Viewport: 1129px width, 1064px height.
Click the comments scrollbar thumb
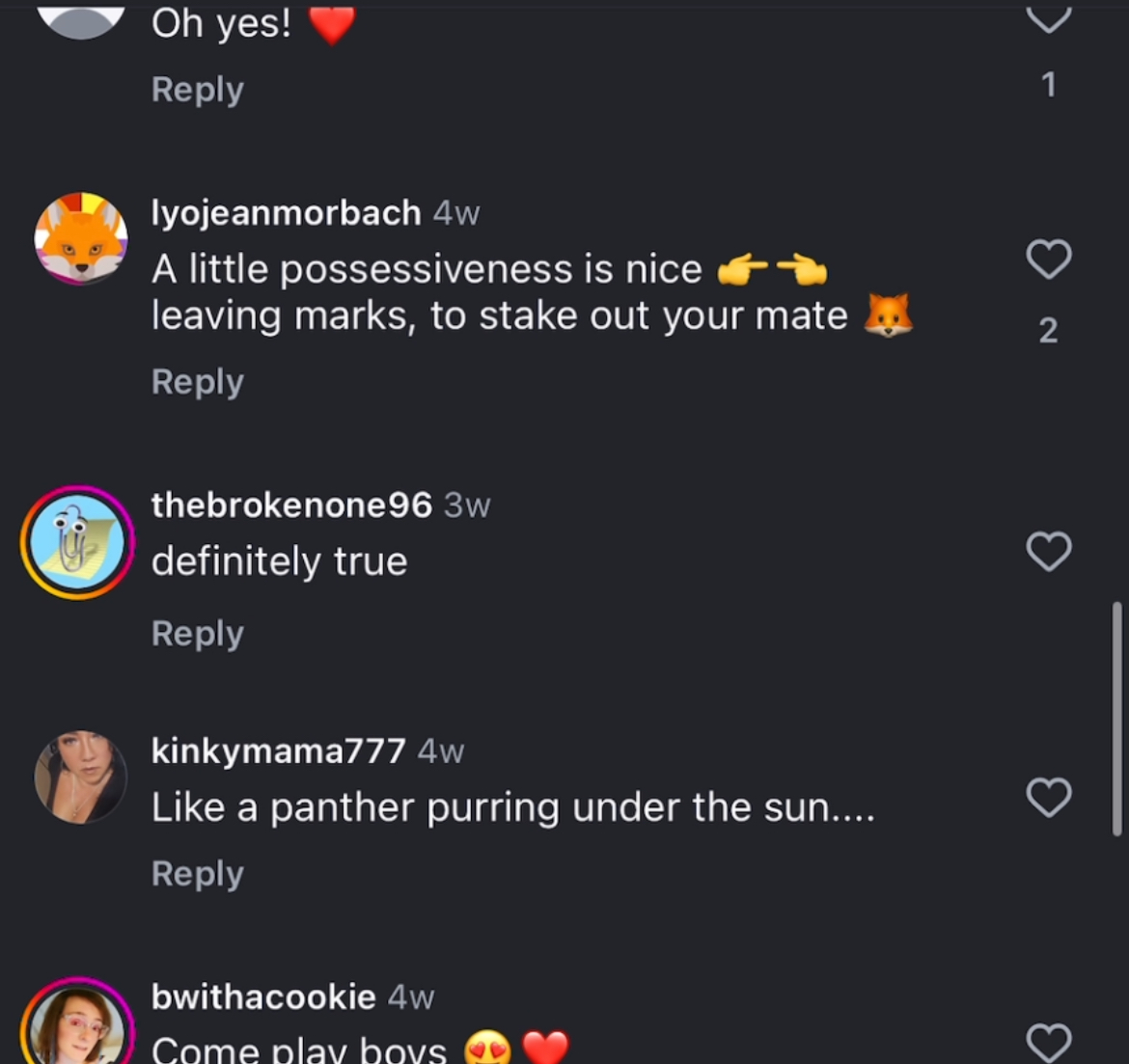coord(1116,719)
